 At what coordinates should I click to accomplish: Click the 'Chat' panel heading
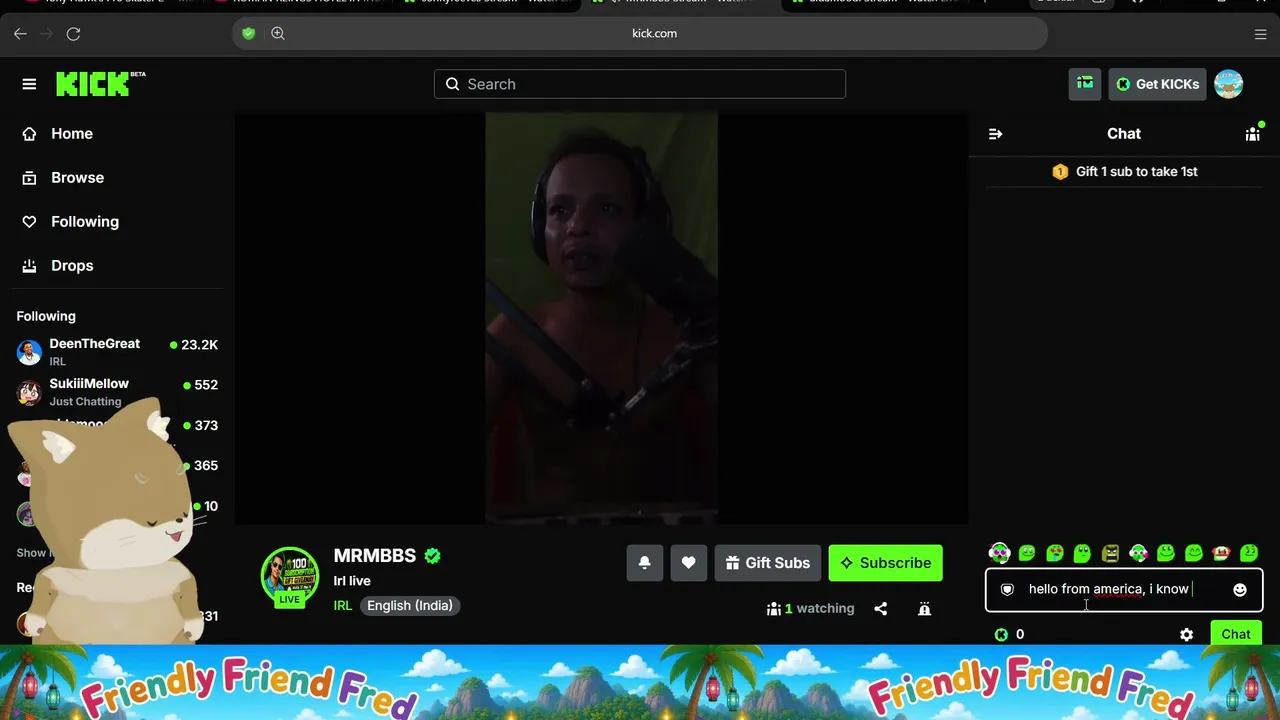pyautogui.click(x=1124, y=134)
